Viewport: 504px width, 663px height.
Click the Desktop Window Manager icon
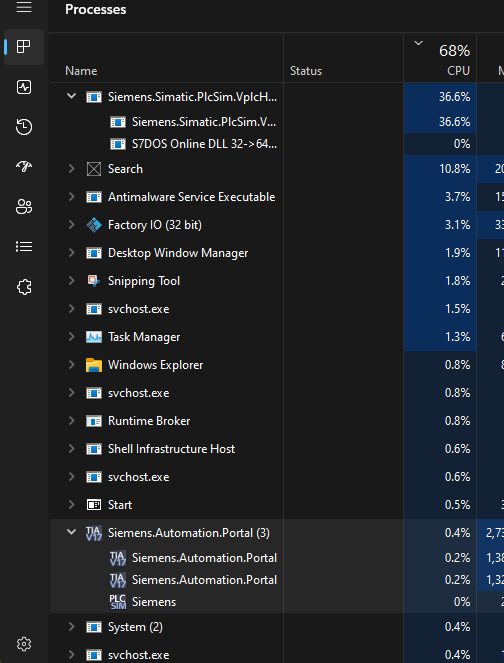click(x=94, y=253)
